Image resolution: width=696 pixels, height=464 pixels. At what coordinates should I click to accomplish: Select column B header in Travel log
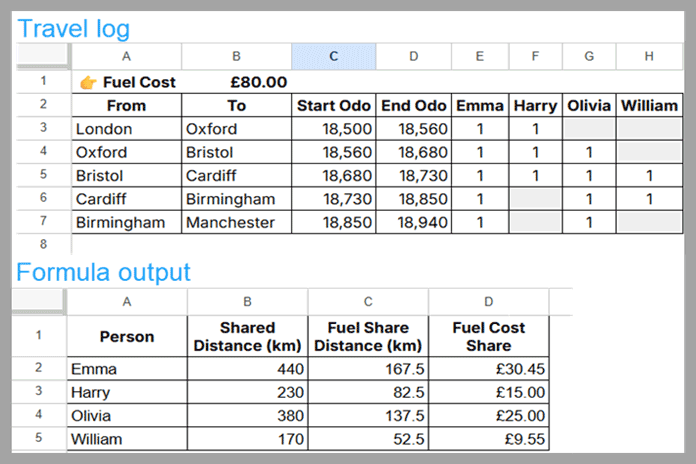(237, 56)
